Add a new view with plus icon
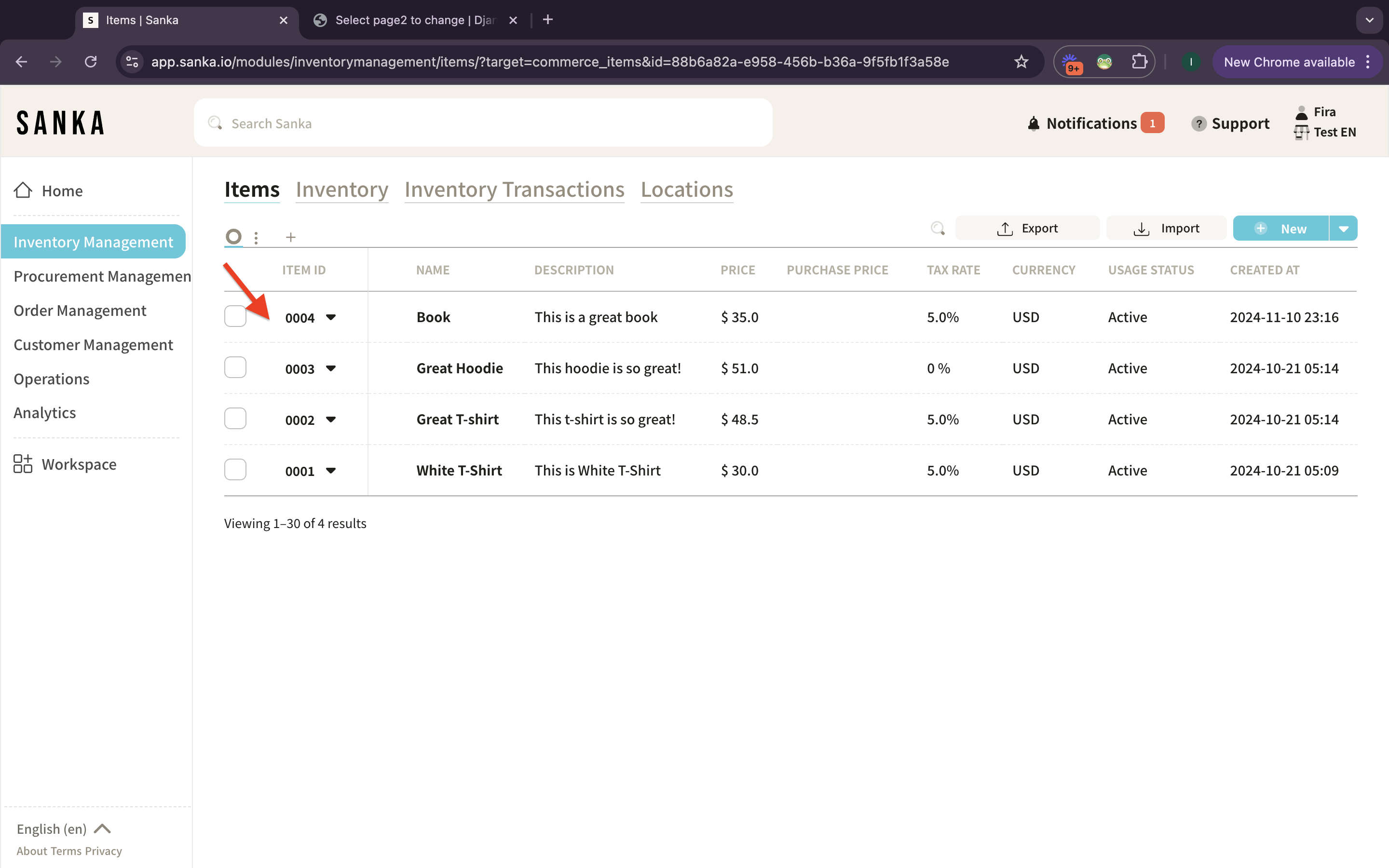 (x=290, y=237)
